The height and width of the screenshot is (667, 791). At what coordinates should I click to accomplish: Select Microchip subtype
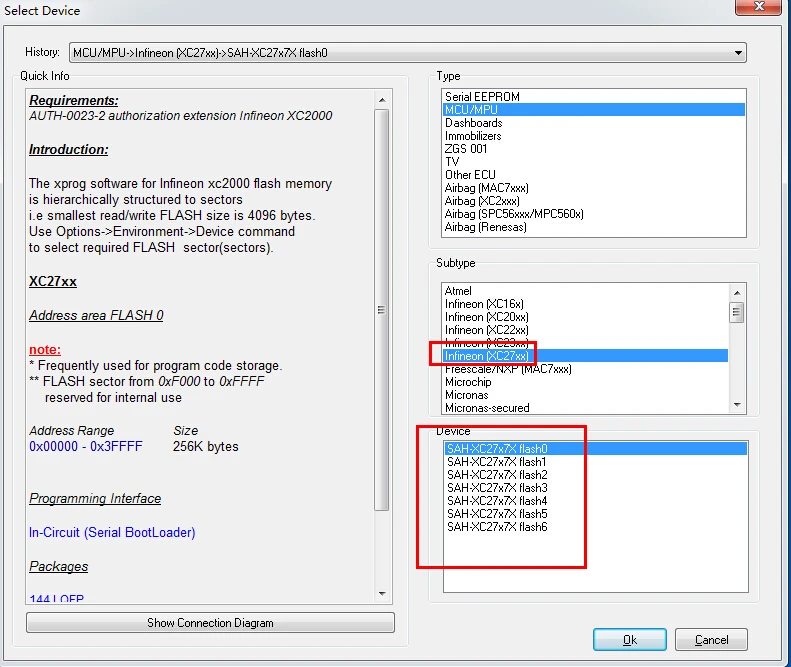pyautogui.click(x=585, y=382)
